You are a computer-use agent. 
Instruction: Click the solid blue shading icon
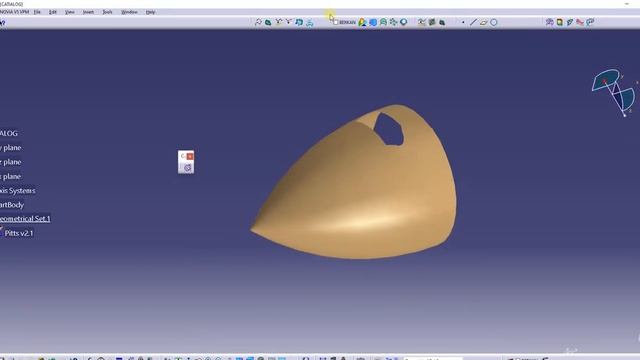pos(373,22)
